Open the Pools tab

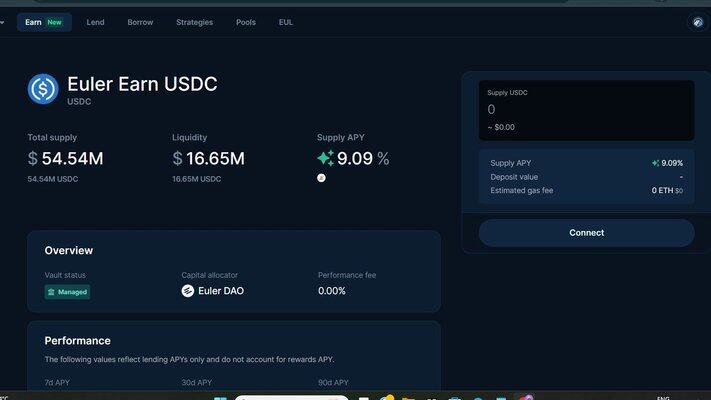(246, 22)
